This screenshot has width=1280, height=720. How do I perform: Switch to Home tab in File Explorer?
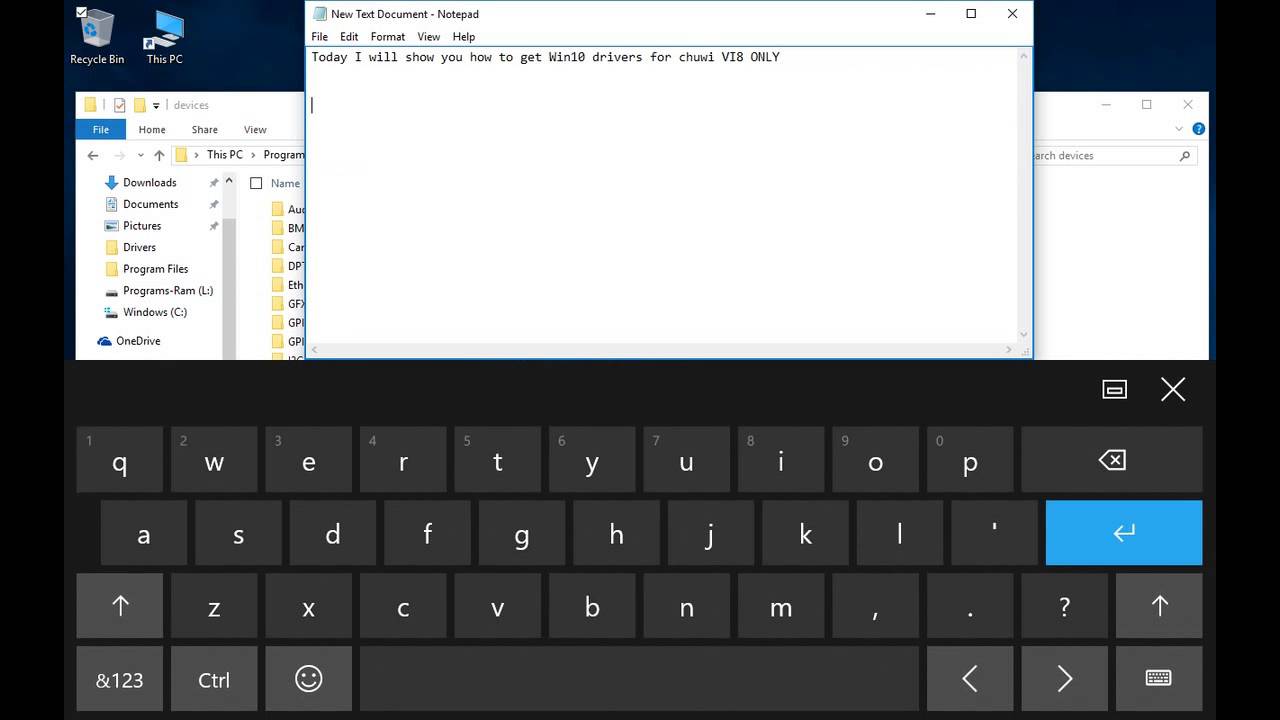point(152,129)
